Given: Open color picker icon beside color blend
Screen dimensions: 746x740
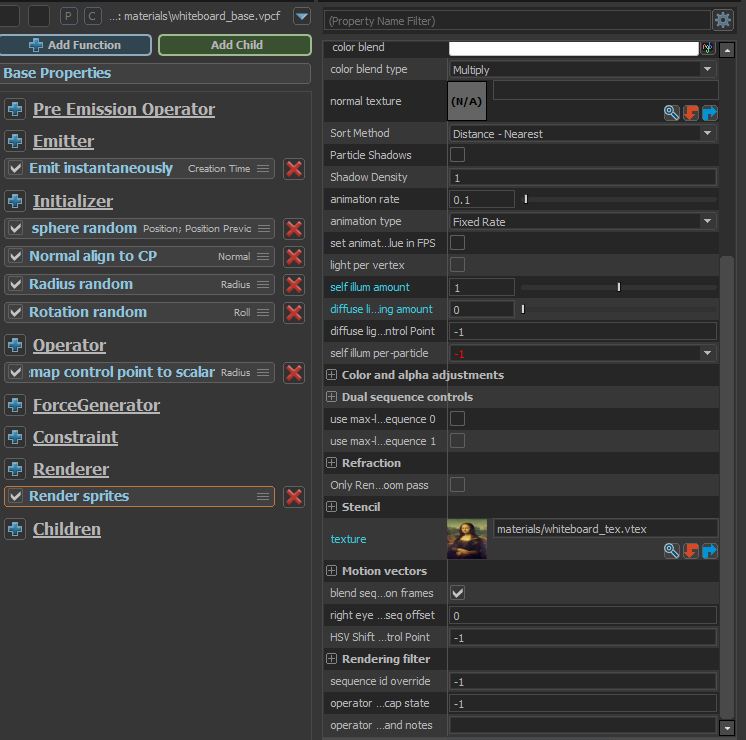Looking at the screenshot, I should (x=707, y=48).
